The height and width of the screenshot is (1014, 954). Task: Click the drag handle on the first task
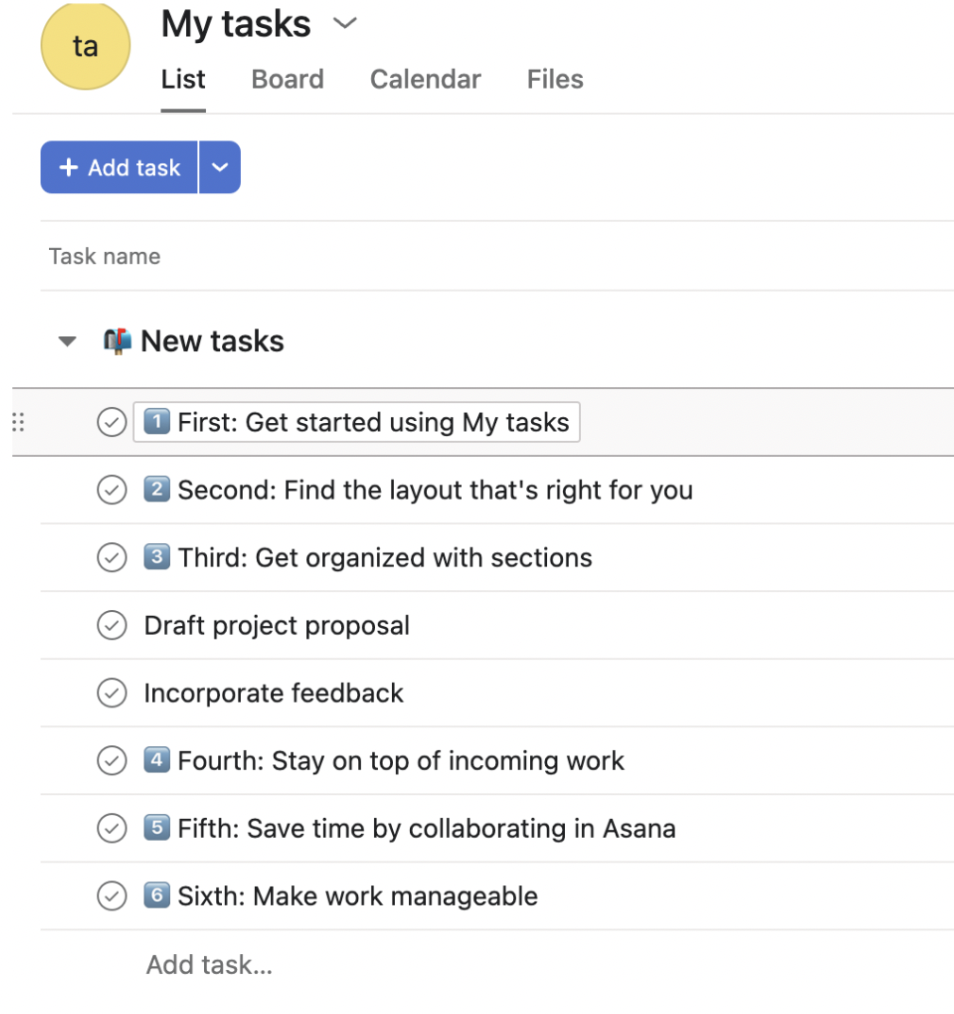[17, 422]
